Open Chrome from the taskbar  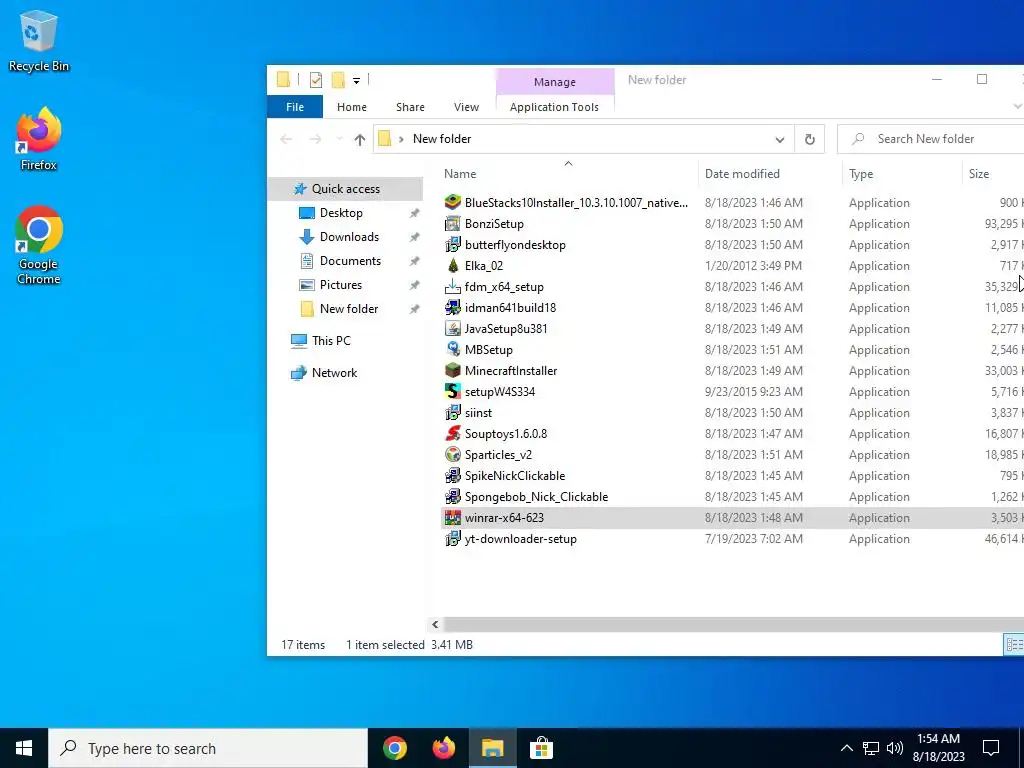click(x=394, y=748)
